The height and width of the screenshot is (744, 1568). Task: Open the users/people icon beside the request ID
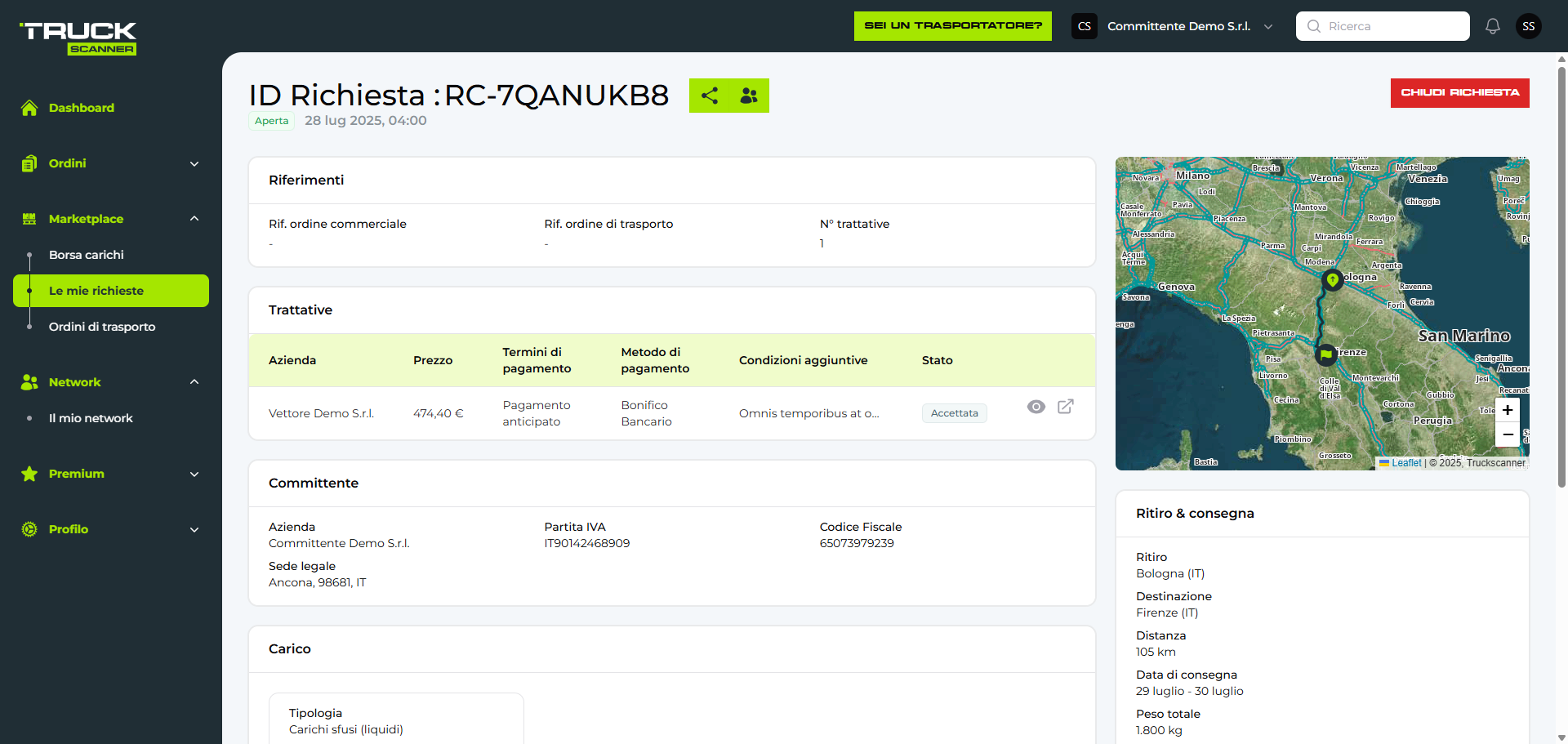[x=749, y=96]
